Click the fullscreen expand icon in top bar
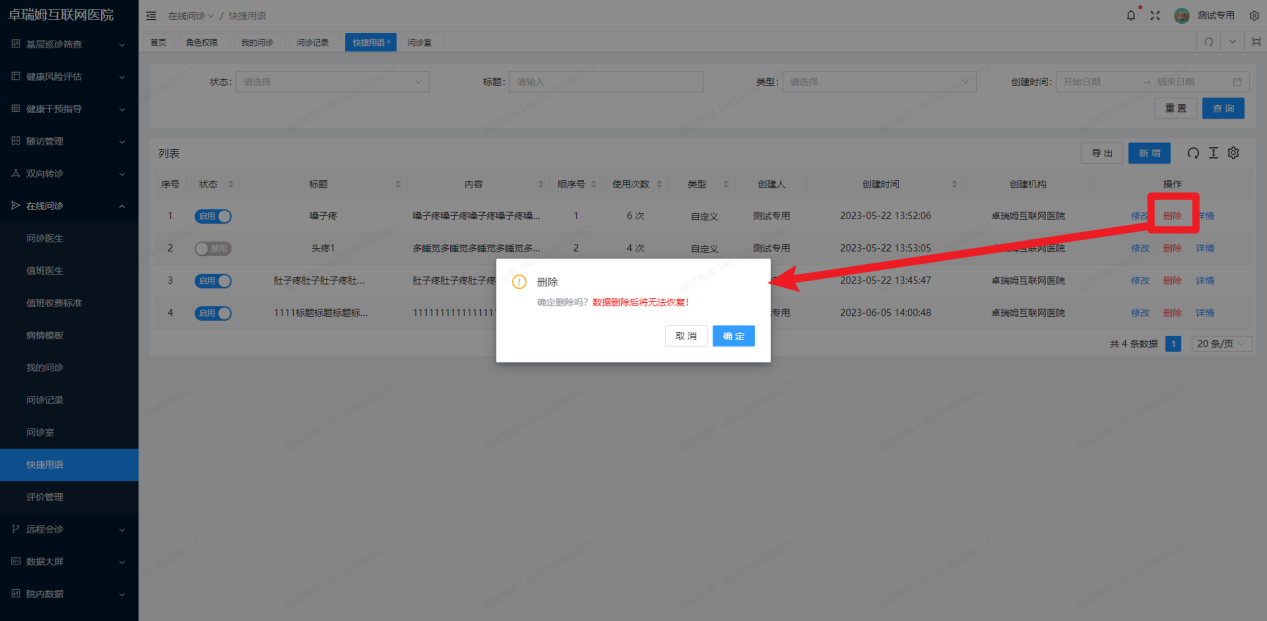Viewport: 1267px width, 621px height. (x=1153, y=15)
